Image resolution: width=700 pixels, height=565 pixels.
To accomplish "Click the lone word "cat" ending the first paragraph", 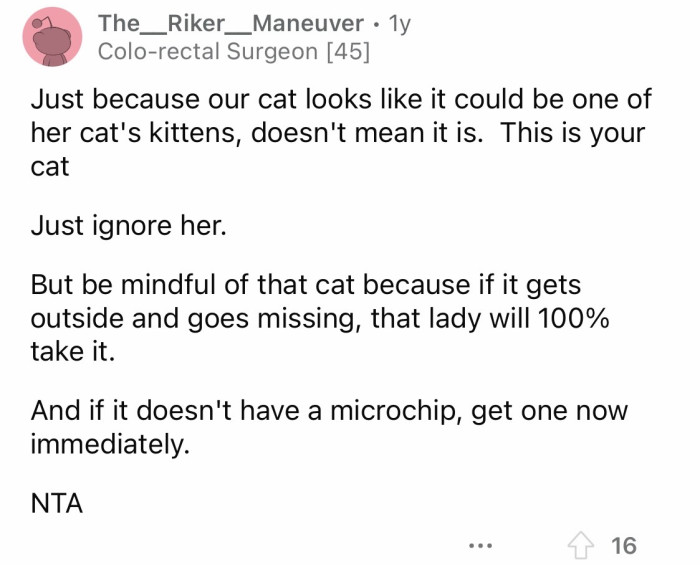I will coord(50,167).
